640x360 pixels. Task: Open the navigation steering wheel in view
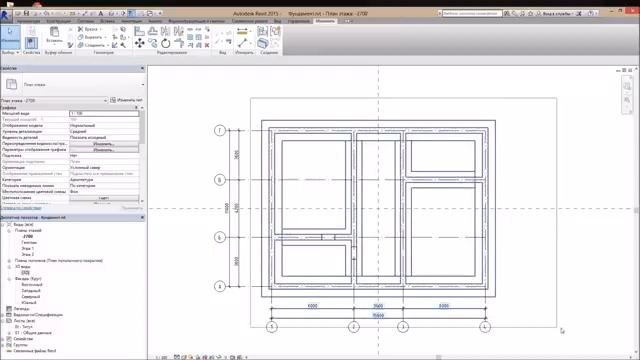click(627, 86)
